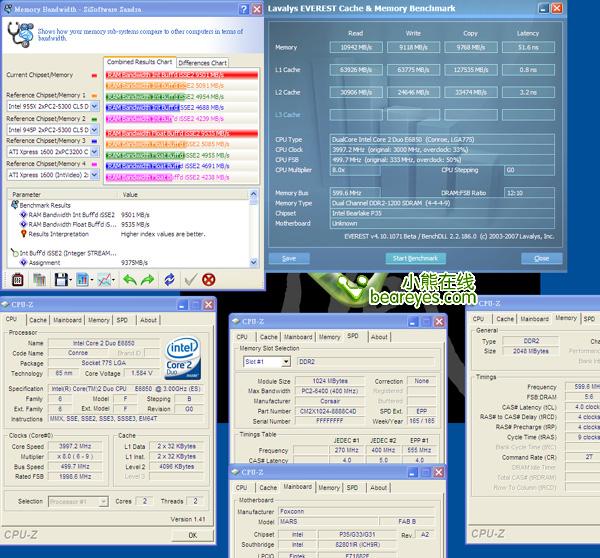
Task: Click the Size field showing 2048 MBytes
Action: pos(530,351)
